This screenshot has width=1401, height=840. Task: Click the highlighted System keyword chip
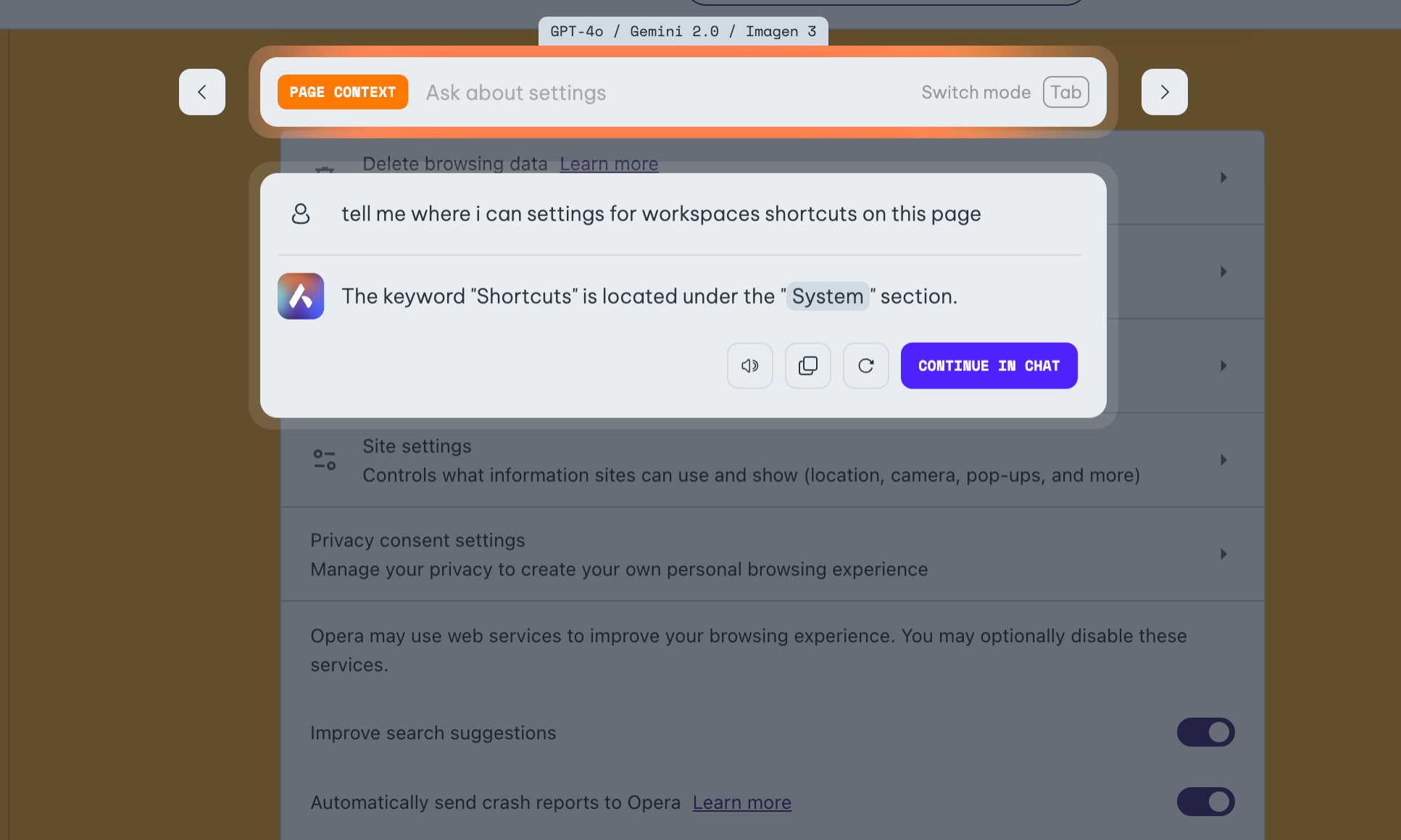pyautogui.click(x=827, y=296)
